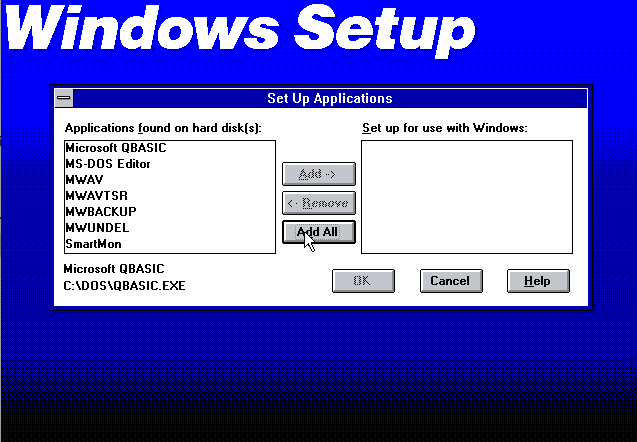This screenshot has height=442, width=637.
Task: Pick the MWAVTSR list entry
Action: pos(96,196)
